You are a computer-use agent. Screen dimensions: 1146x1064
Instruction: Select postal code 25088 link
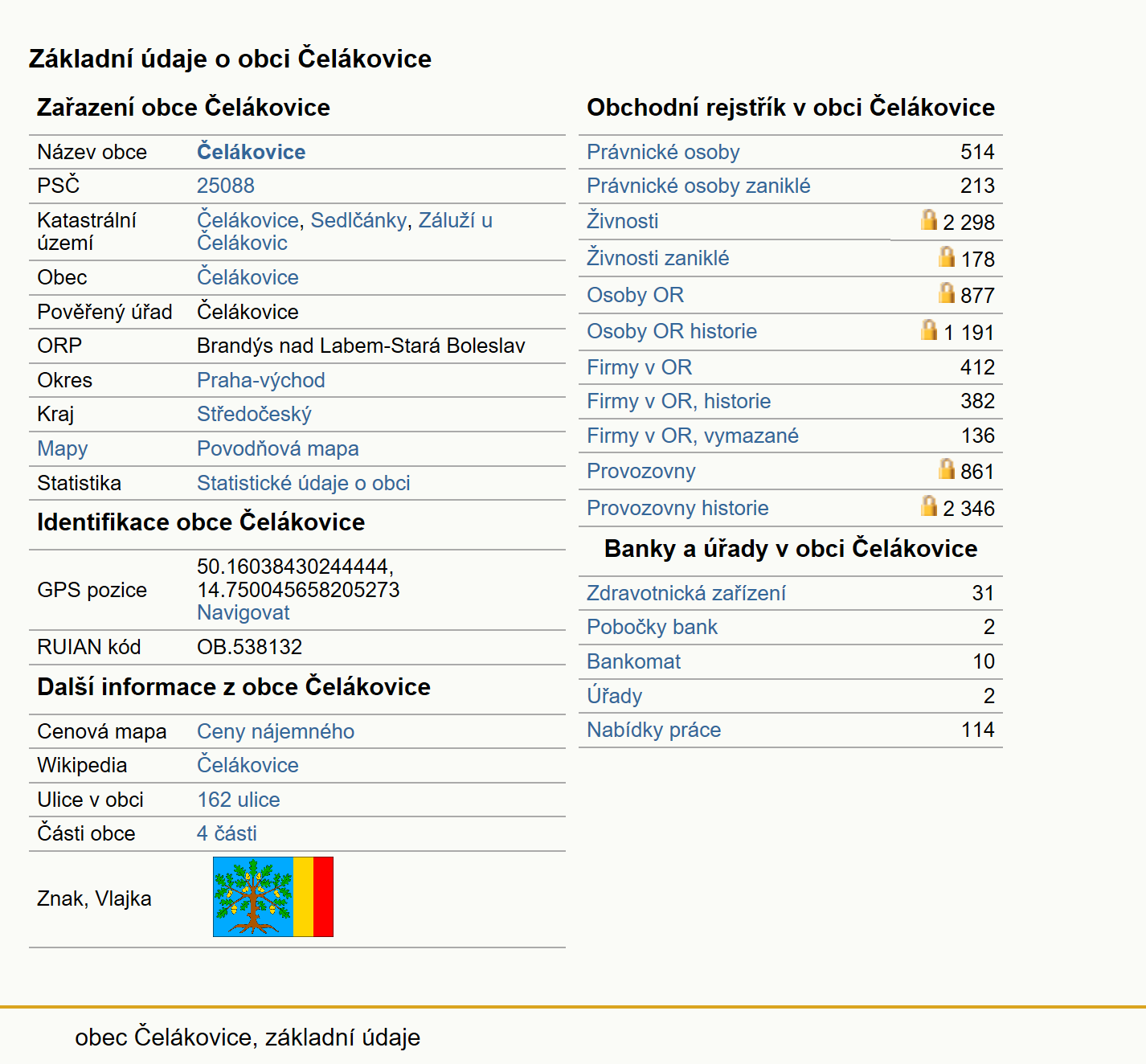click(226, 186)
